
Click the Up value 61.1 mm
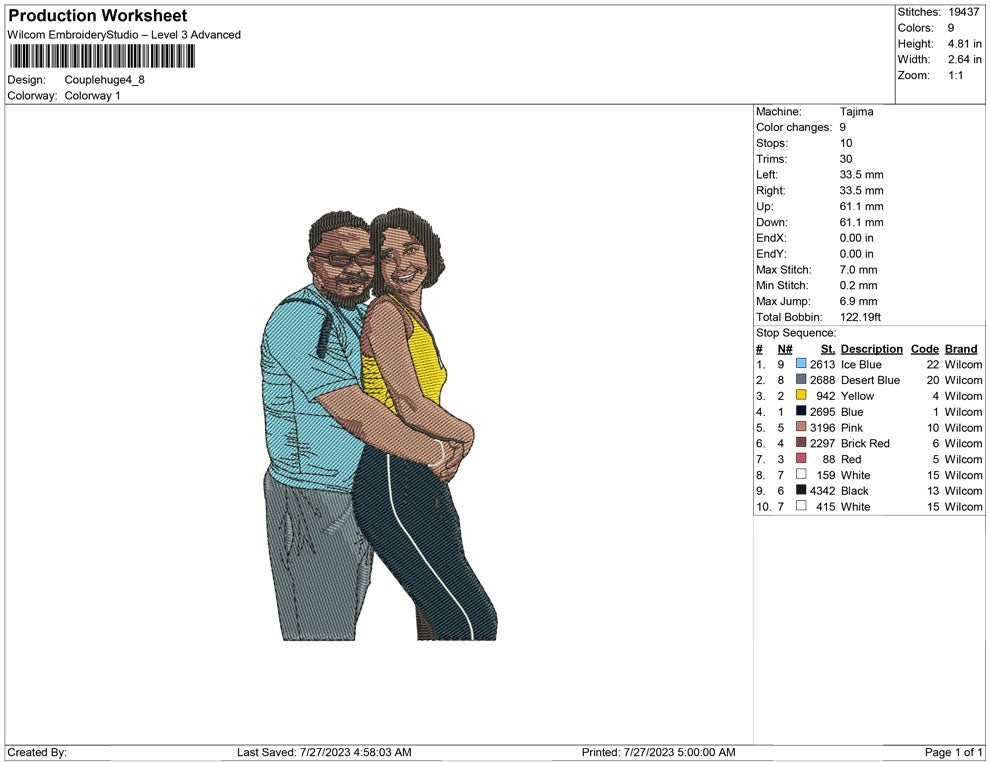pos(861,206)
